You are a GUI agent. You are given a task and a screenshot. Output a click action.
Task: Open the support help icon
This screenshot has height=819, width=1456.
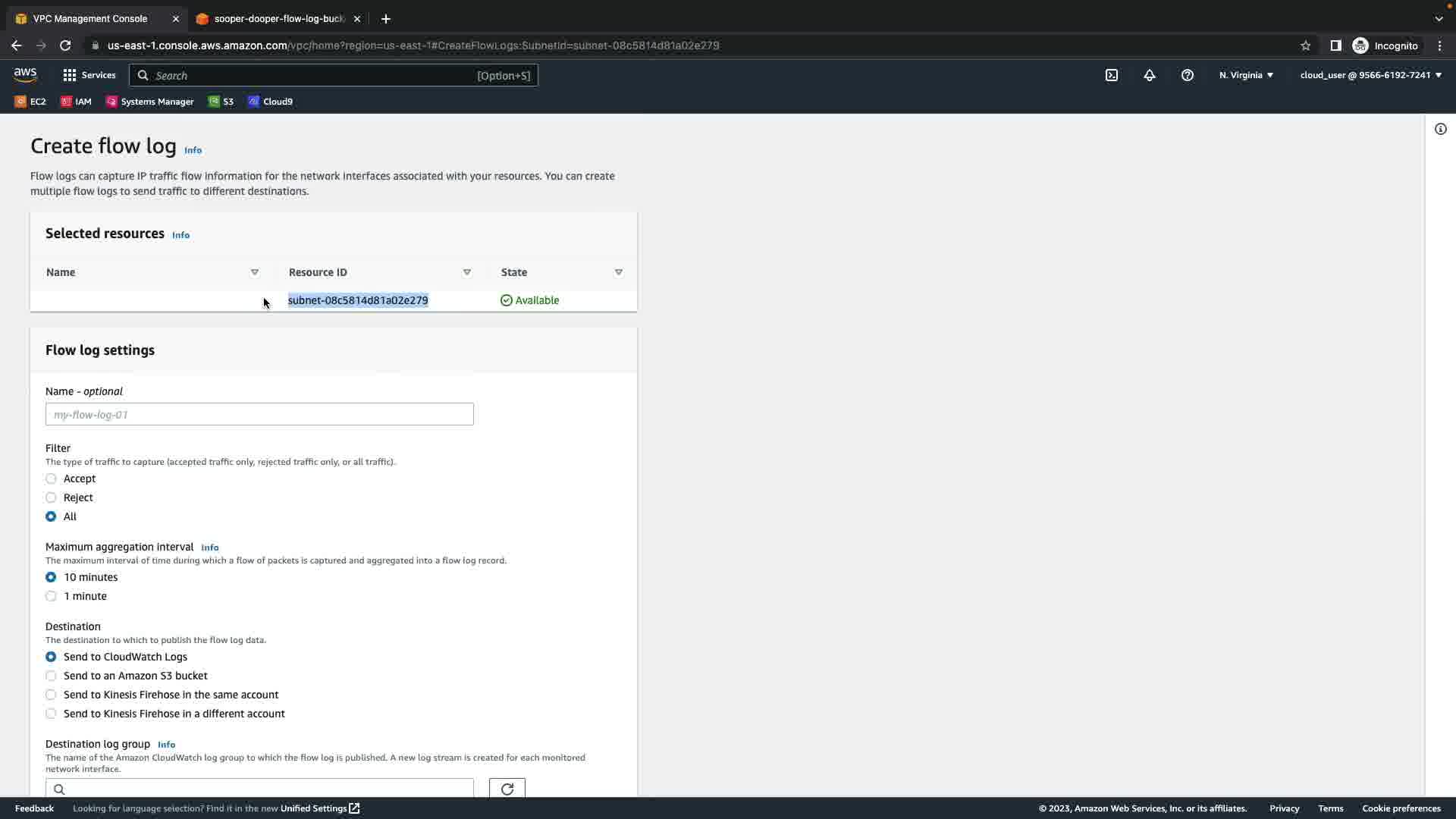1187,75
